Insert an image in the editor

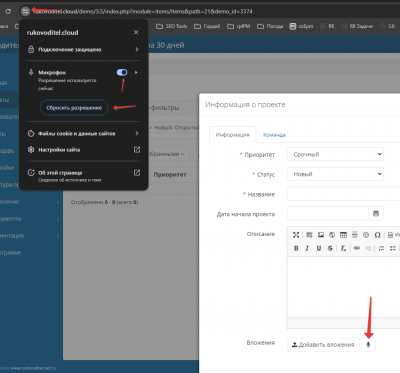[321, 235]
